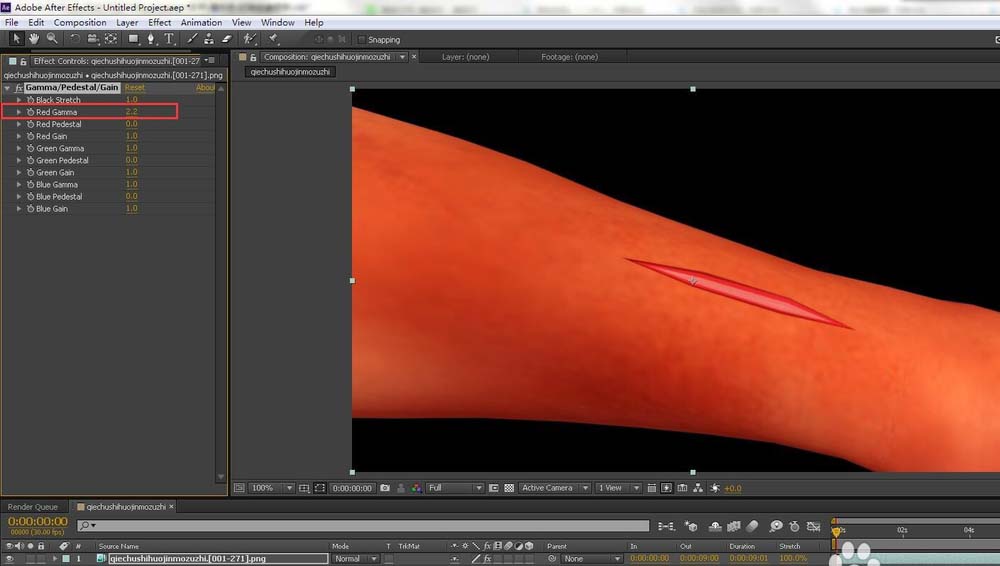
Task: Toggle the Red Gamma stopwatch
Action: [30, 112]
